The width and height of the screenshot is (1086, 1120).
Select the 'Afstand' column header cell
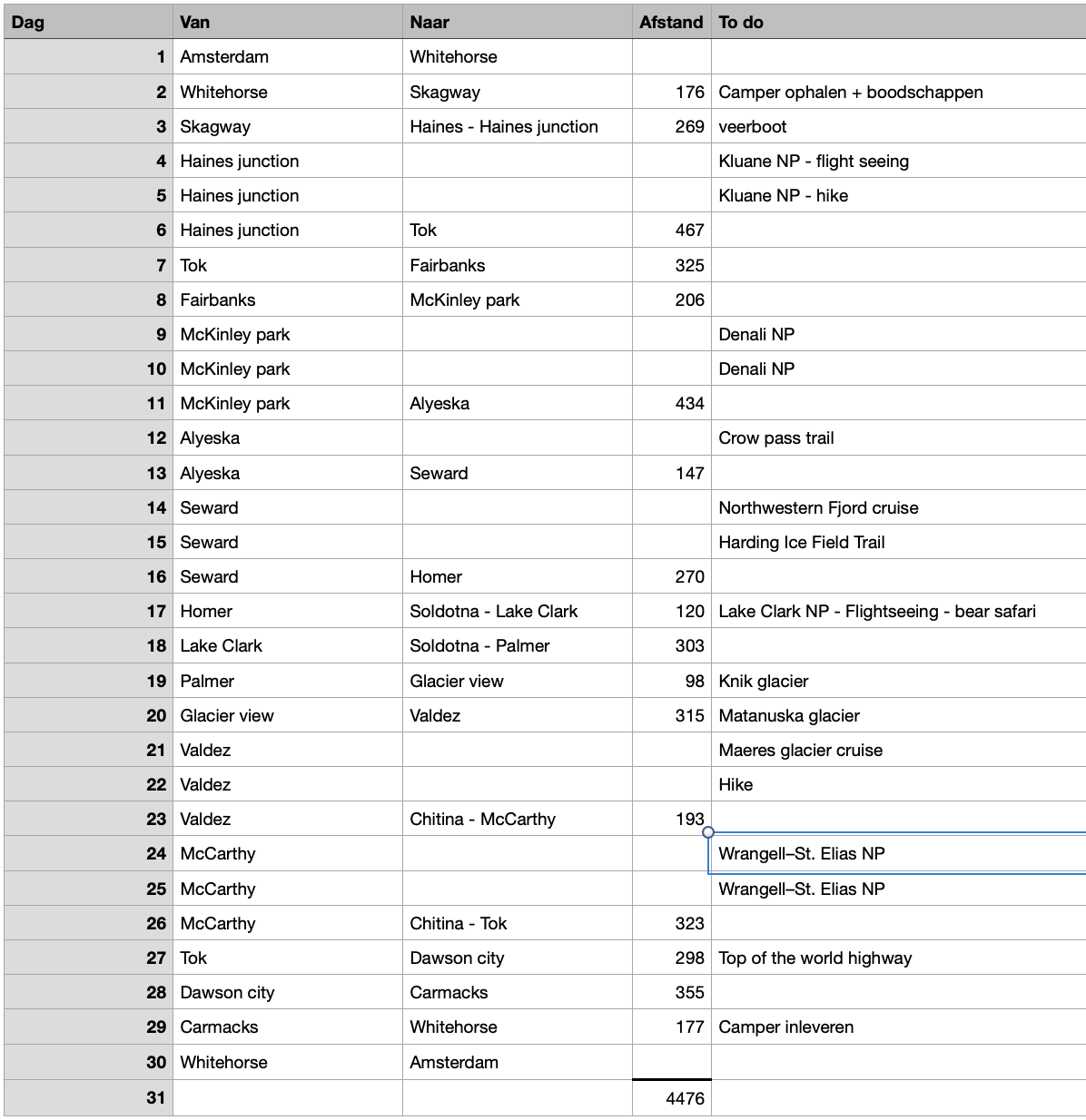pos(671,22)
